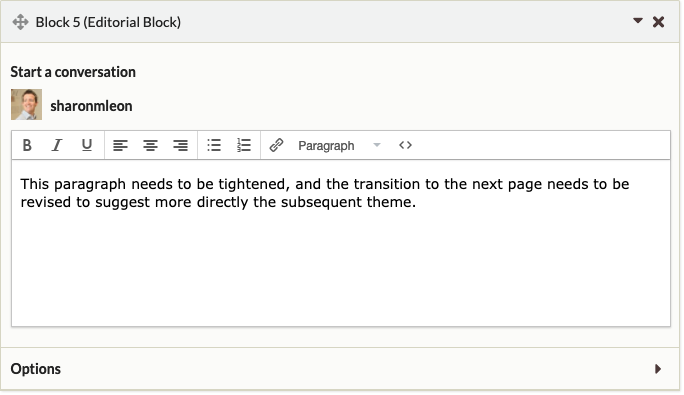
Task: Insert a hyperlink with the link icon
Action: (277, 145)
